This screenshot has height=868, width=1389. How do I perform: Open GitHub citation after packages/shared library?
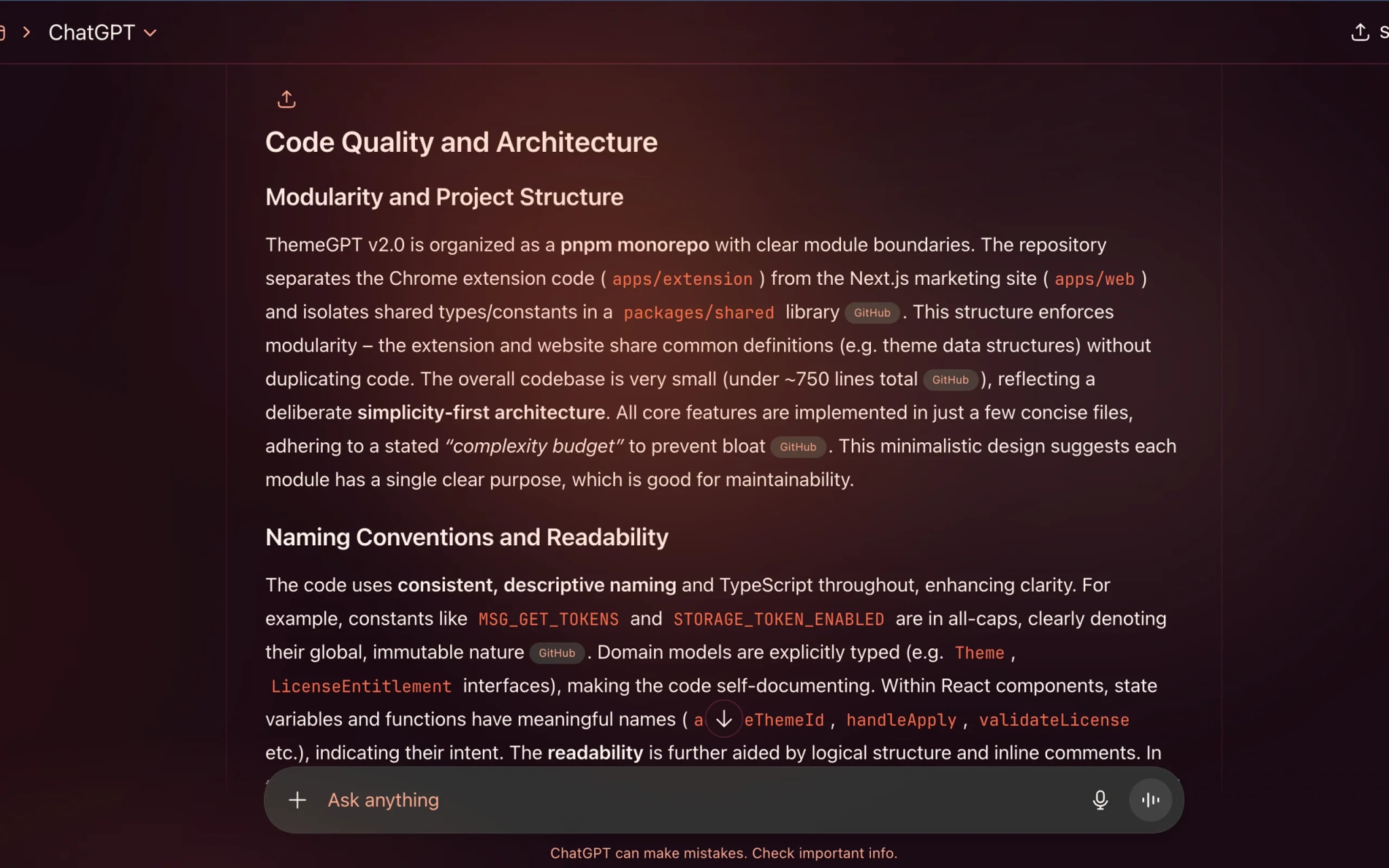(x=872, y=313)
